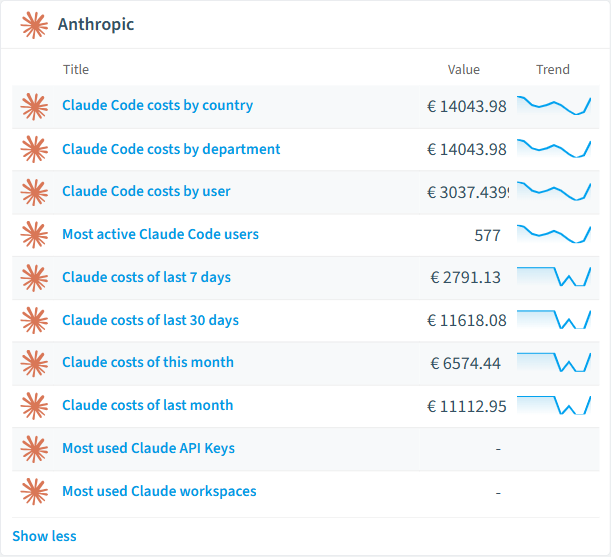The width and height of the screenshot is (611, 557).
Task: Click the value € 6574.44
Action: click(465, 363)
